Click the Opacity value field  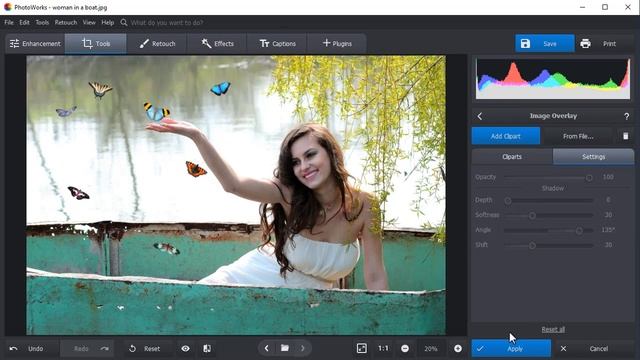click(x=608, y=177)
